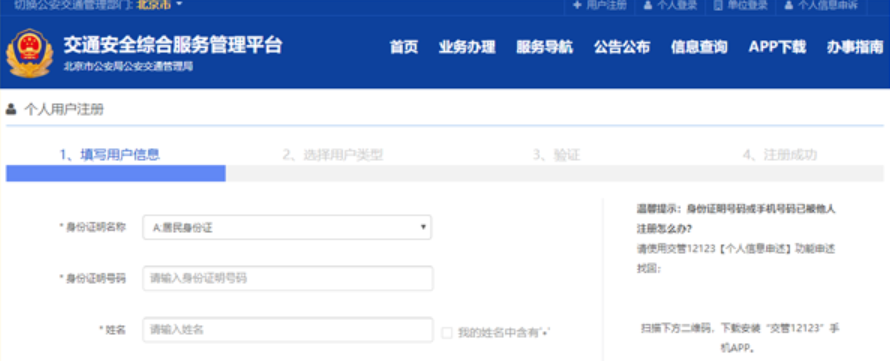890x361 pixels.
Task: Click the 北京市公安局公安交通管理局 subtitle
Action: tap(128, 67)
